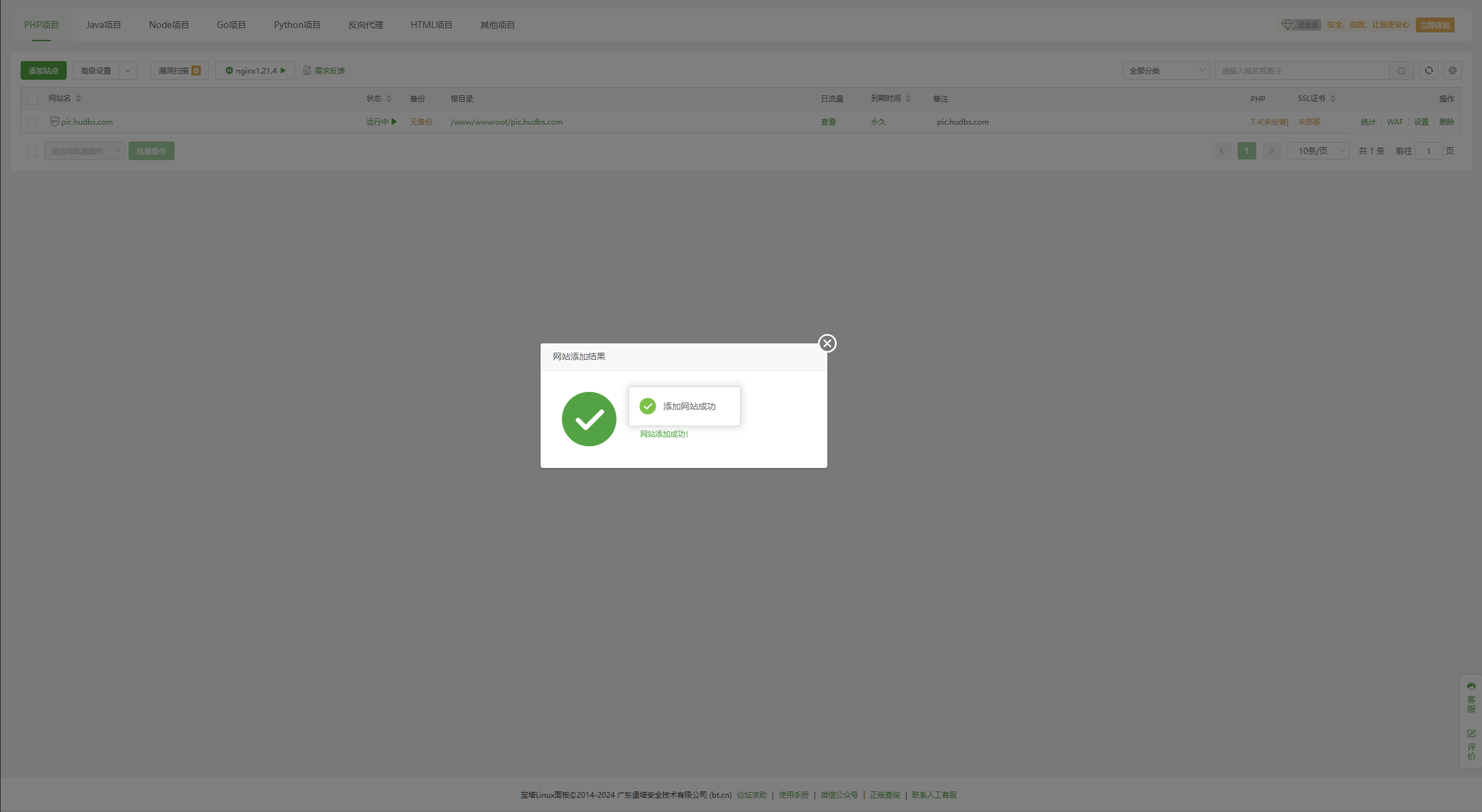Click the nginx1.21.4 service button
Screen dimensions: 1482x812
click(255, 70)
